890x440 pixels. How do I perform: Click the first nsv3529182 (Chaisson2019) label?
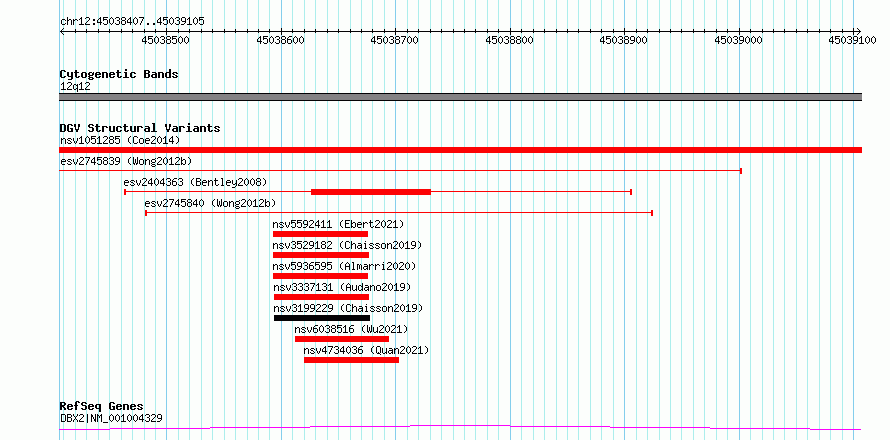tap(347, 245)
